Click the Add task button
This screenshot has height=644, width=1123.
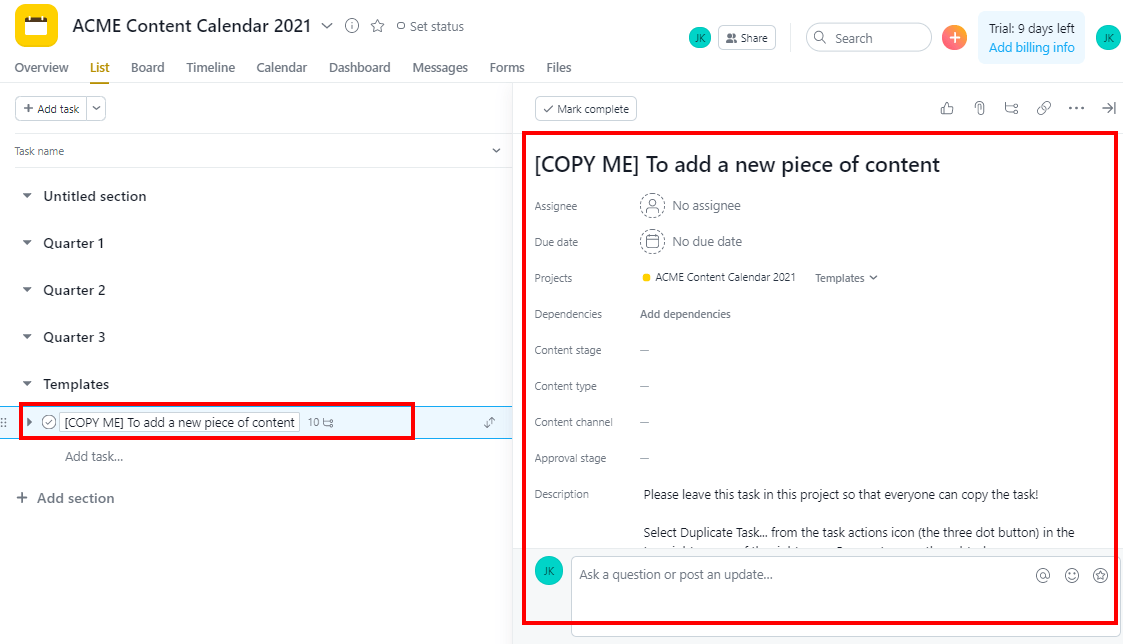52,109
